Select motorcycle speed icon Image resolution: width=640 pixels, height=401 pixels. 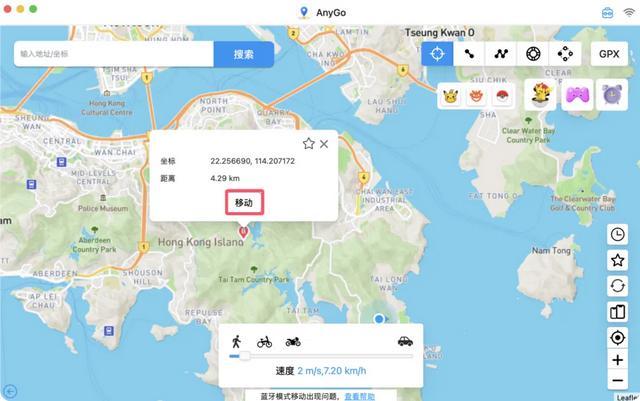pyautogui.click(x=293, y=341)
